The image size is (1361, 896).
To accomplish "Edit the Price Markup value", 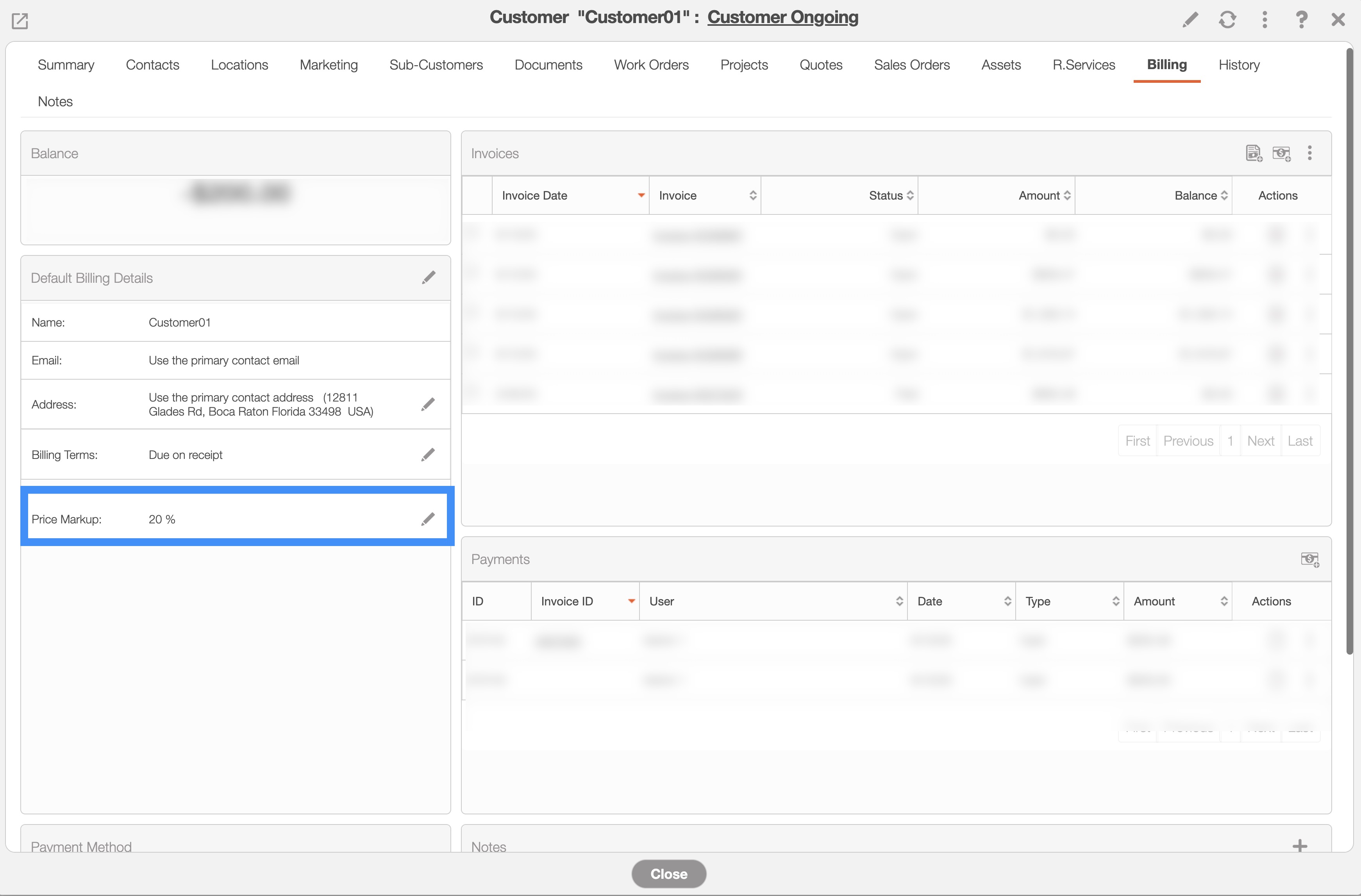I will 428,519.
